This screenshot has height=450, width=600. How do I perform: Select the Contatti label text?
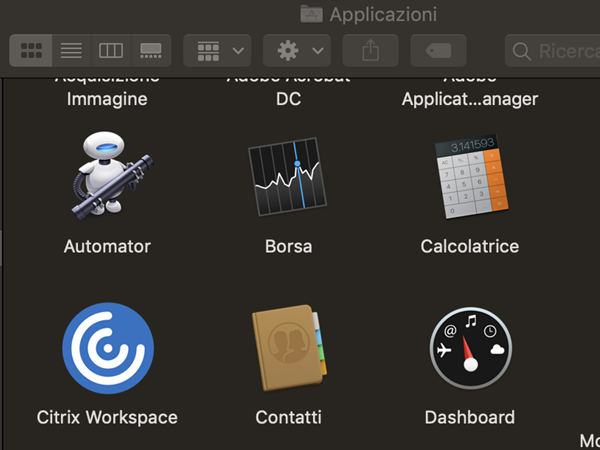click(x=289, y=417)
